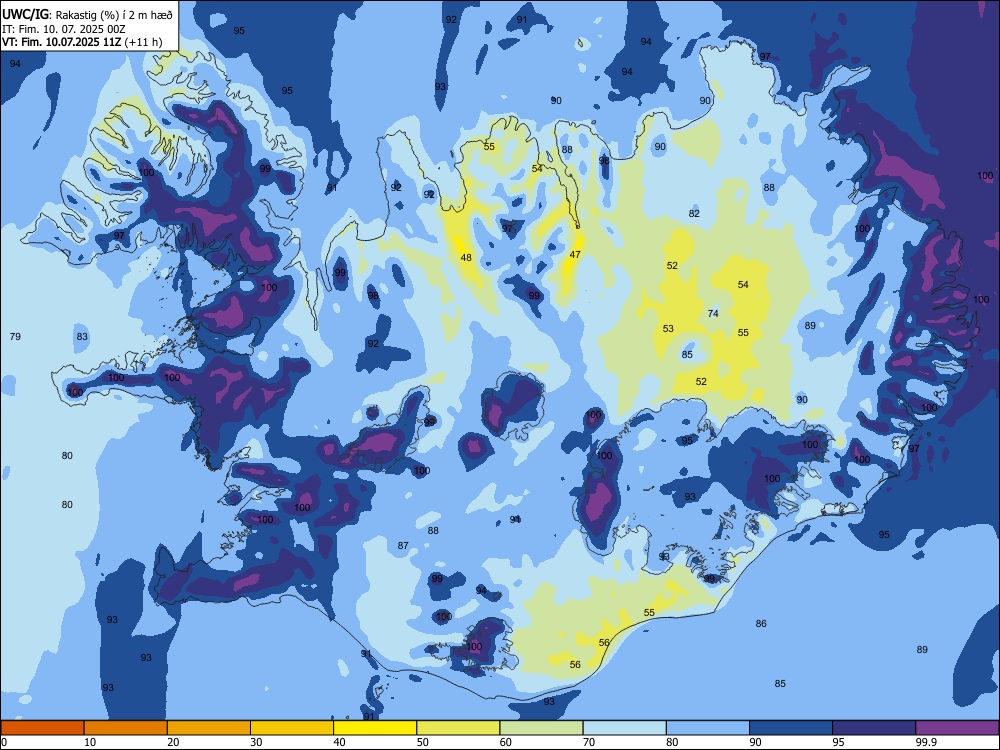Image resolution: width=1000 pixels, height=750 pixels.
Task: Select the 53 value in the yellow zone
Action: [x=668, y=328]
